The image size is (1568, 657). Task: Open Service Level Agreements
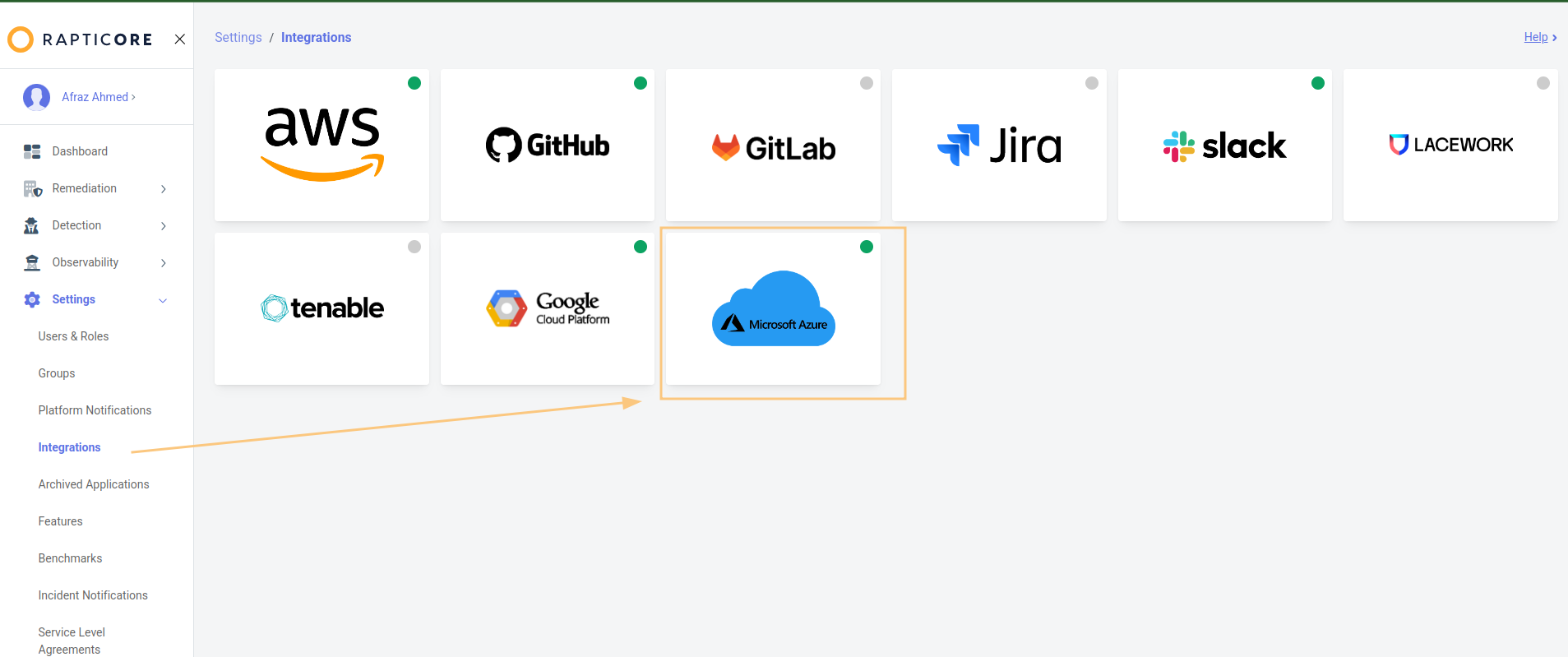click(x=72, y=641)
